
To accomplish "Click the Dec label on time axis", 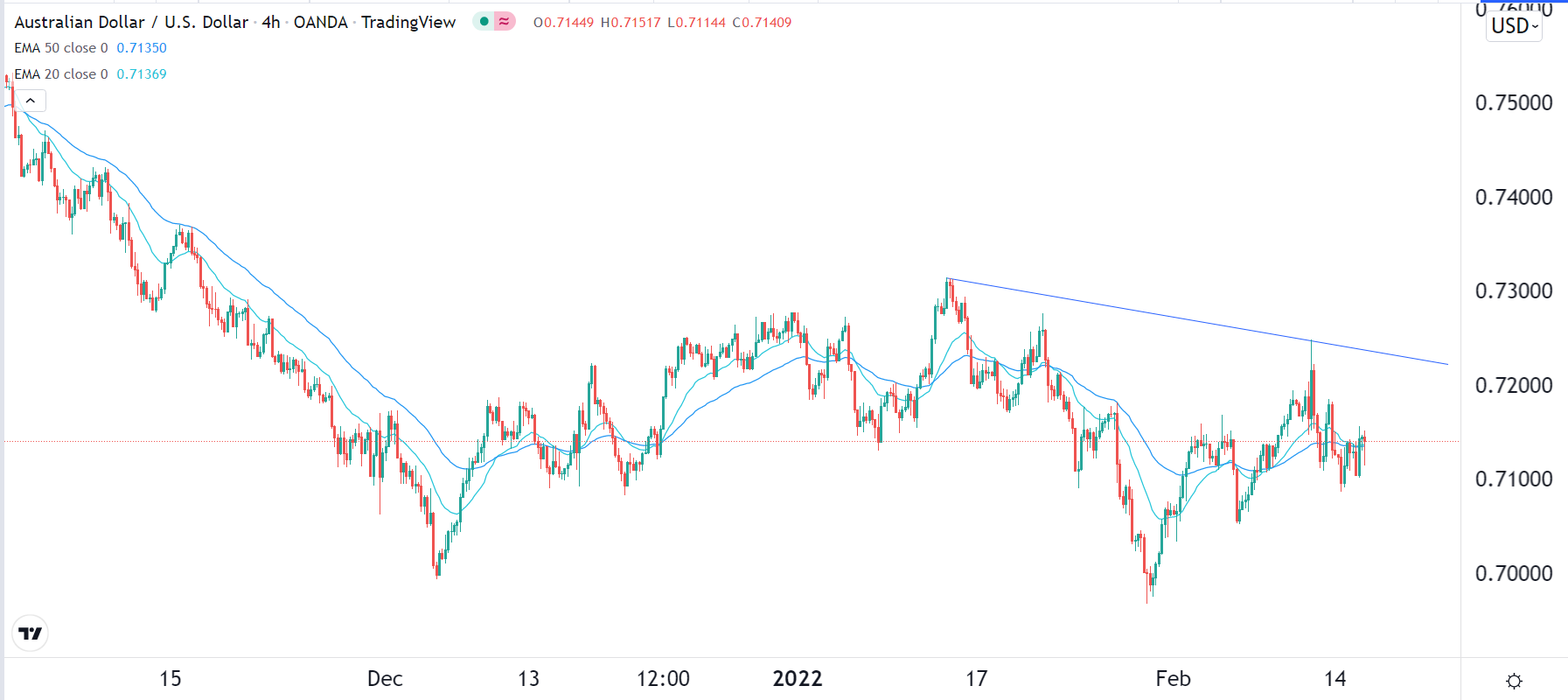I will click(x=385, y=679).
